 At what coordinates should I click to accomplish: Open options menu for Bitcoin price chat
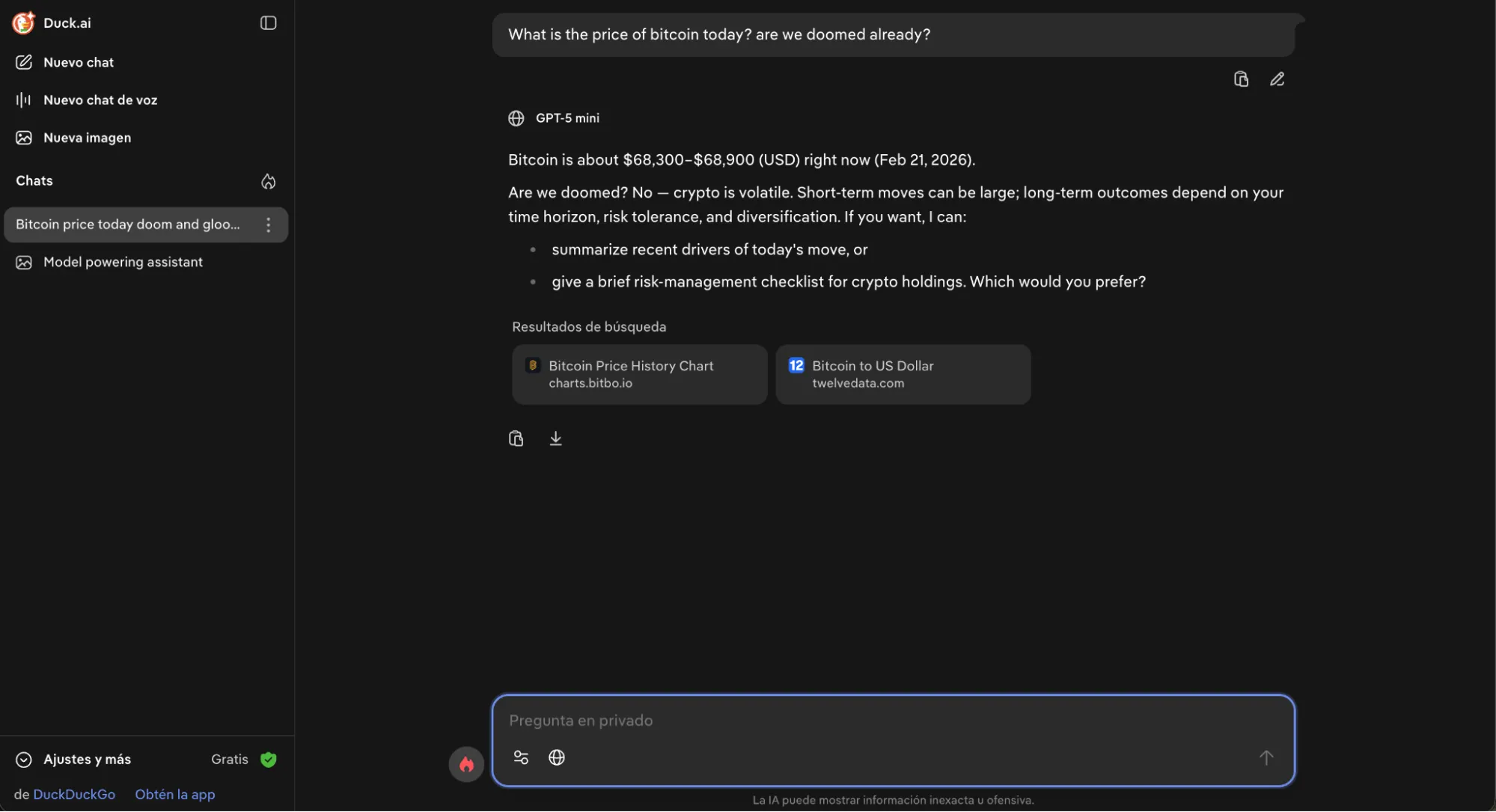268,225
